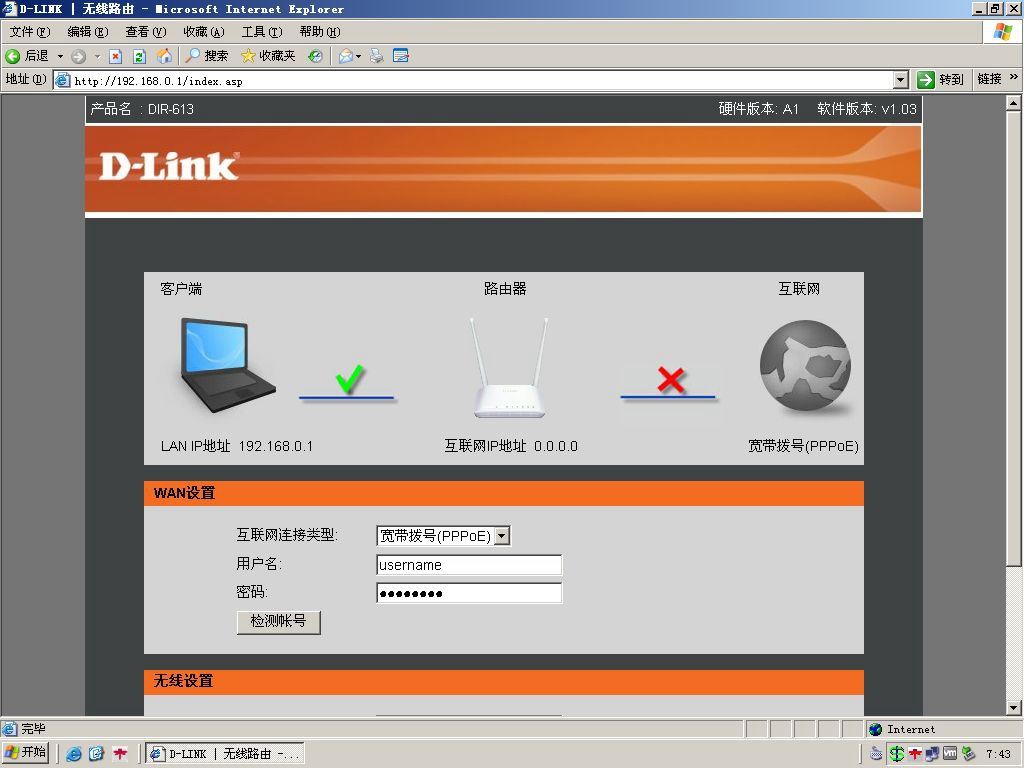Launch Internet Explorer from quick launch
Screen dimensions: 1024x768
(74, 754)
